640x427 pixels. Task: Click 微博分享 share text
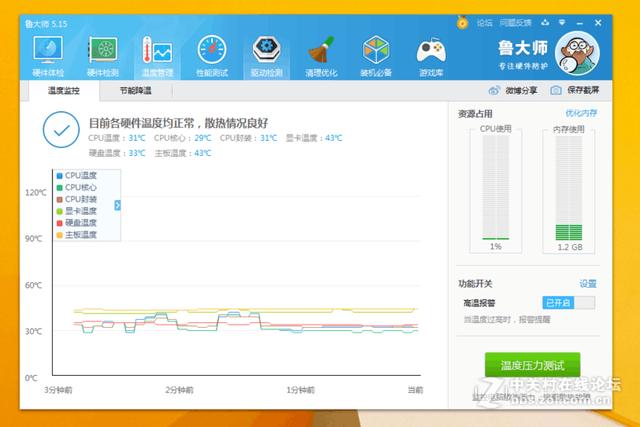click(521, 91)
